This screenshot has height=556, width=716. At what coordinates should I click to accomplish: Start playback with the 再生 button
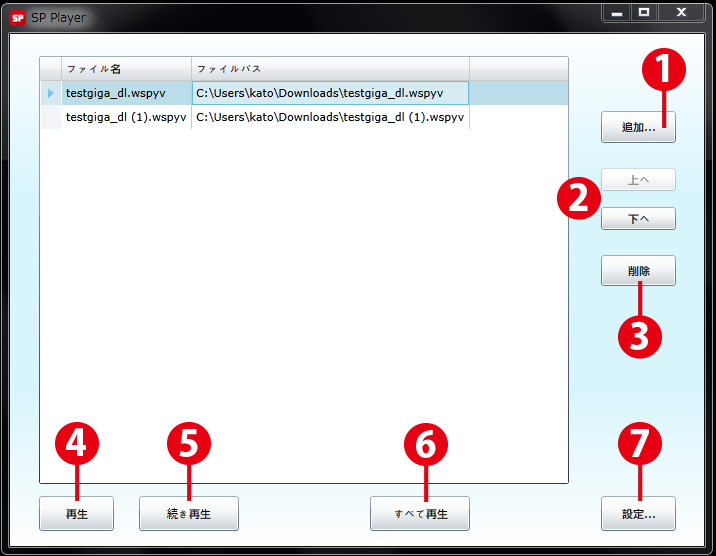76,513
